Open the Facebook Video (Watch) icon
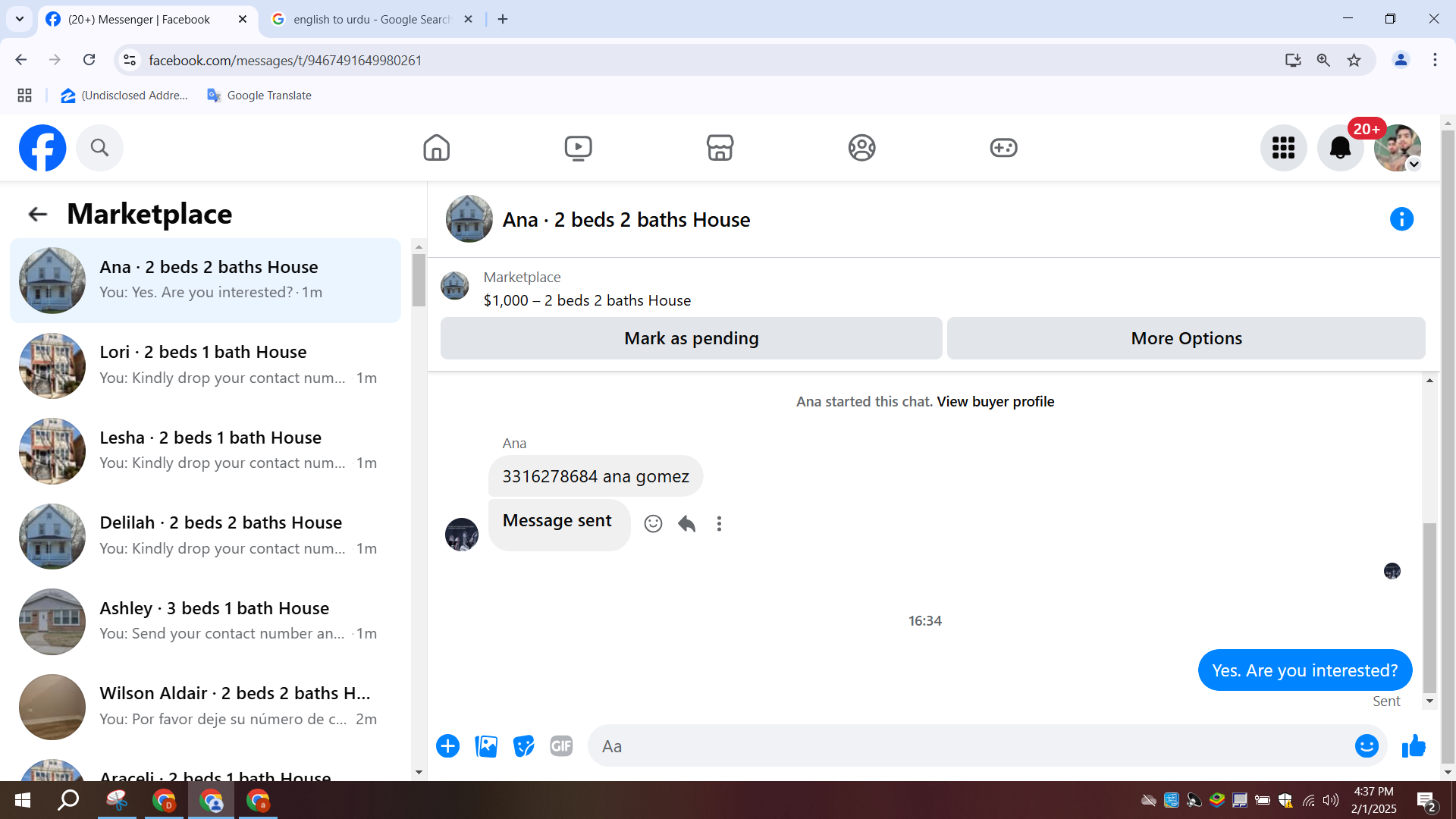 pos(578,148)
